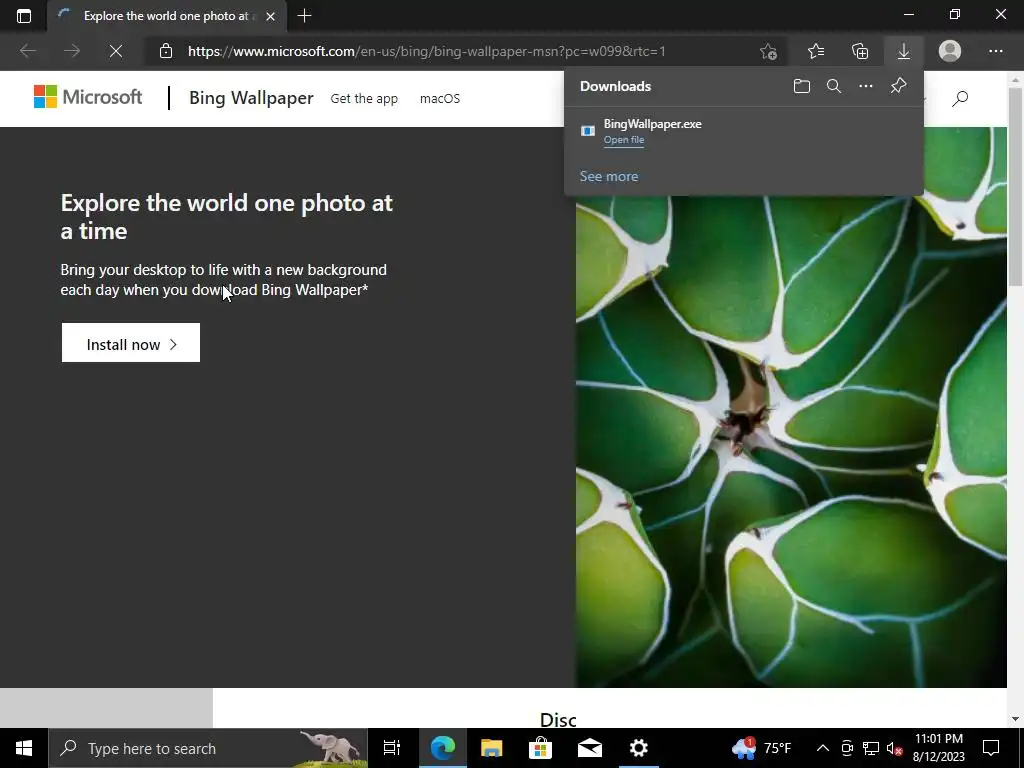Close the Explore the world tab
Screen dimensions: 1024x768
click(270, 16)
